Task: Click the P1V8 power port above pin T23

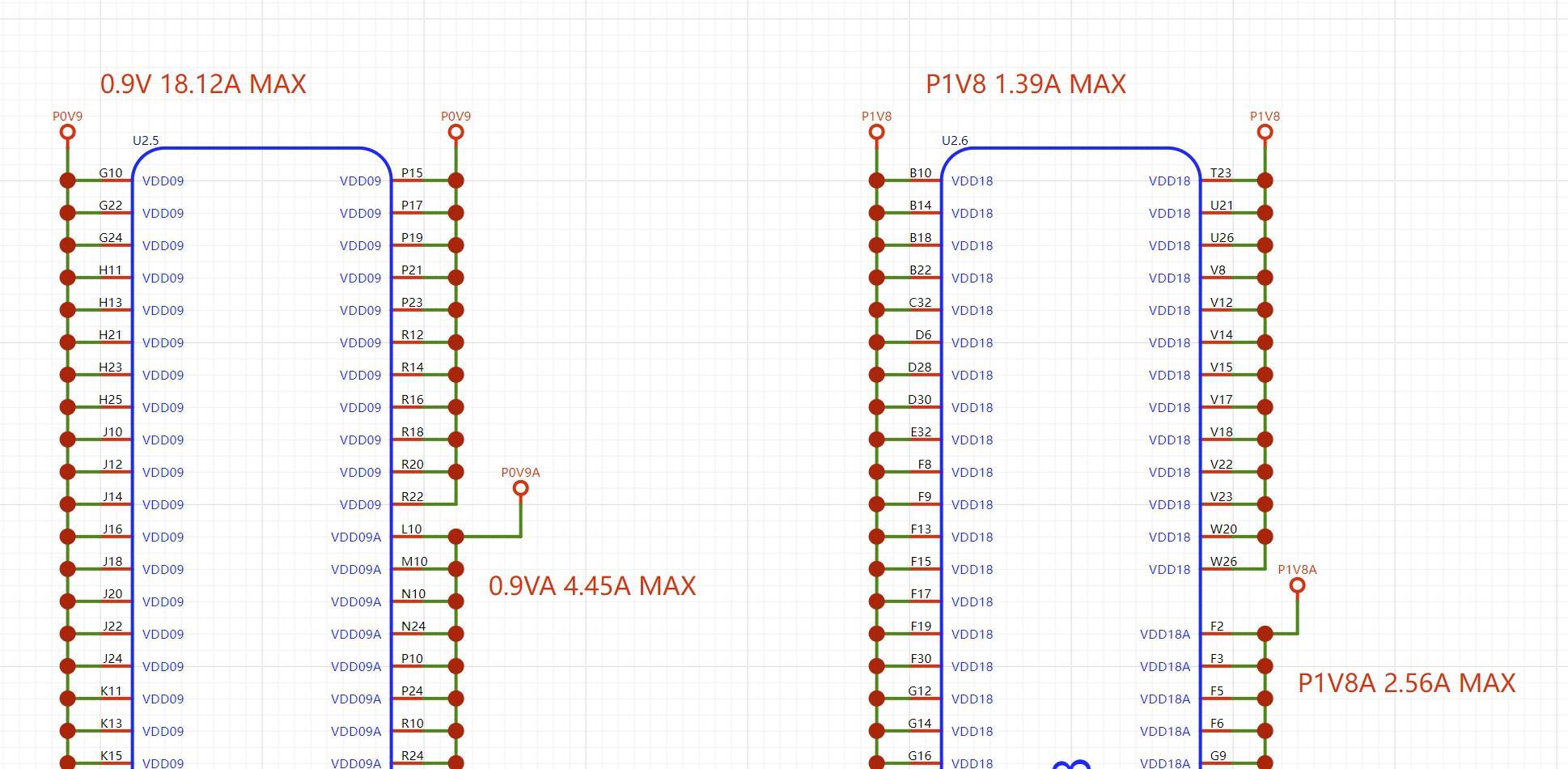Action: coord(1265,131)
